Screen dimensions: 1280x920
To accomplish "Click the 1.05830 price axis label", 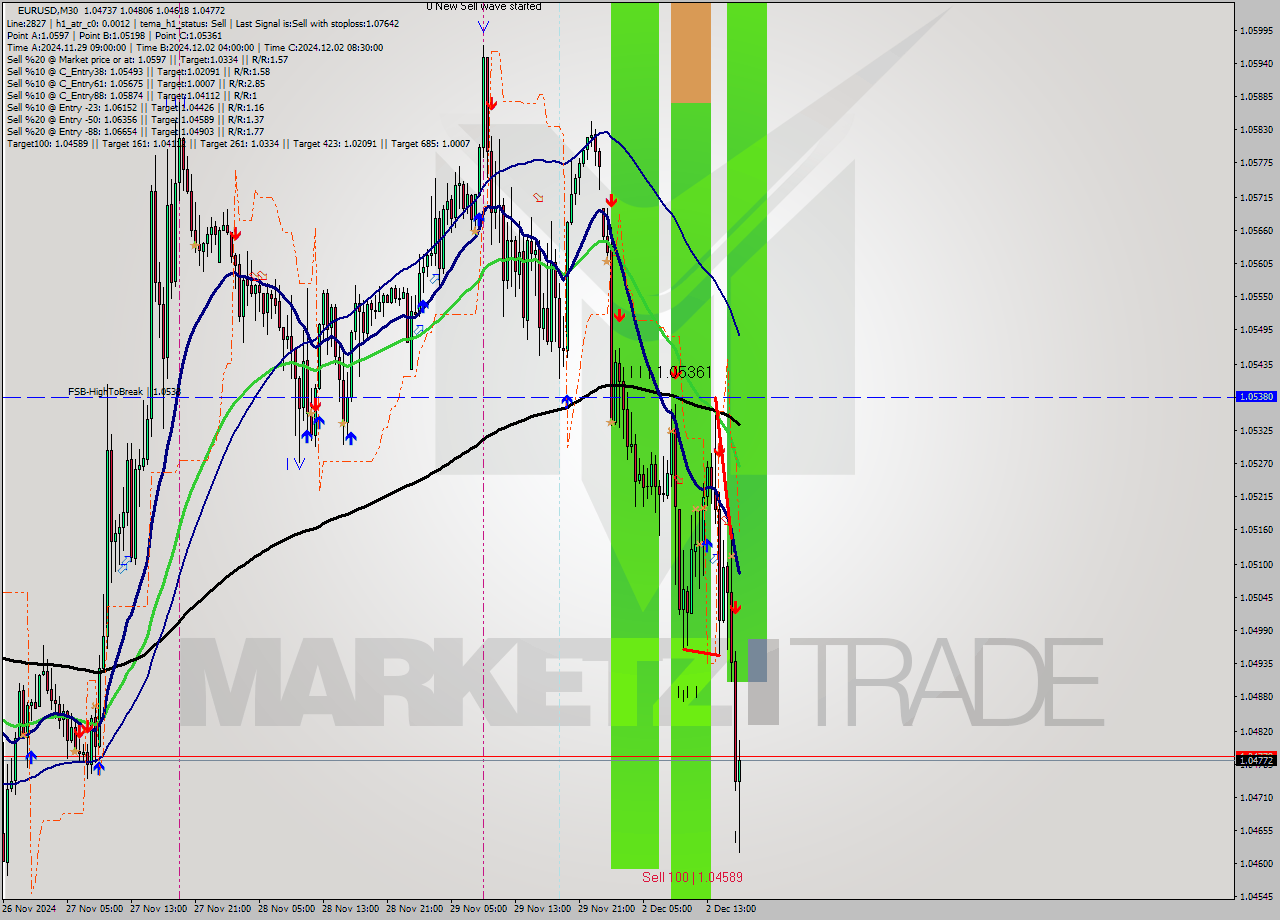I will [1256, 130].
